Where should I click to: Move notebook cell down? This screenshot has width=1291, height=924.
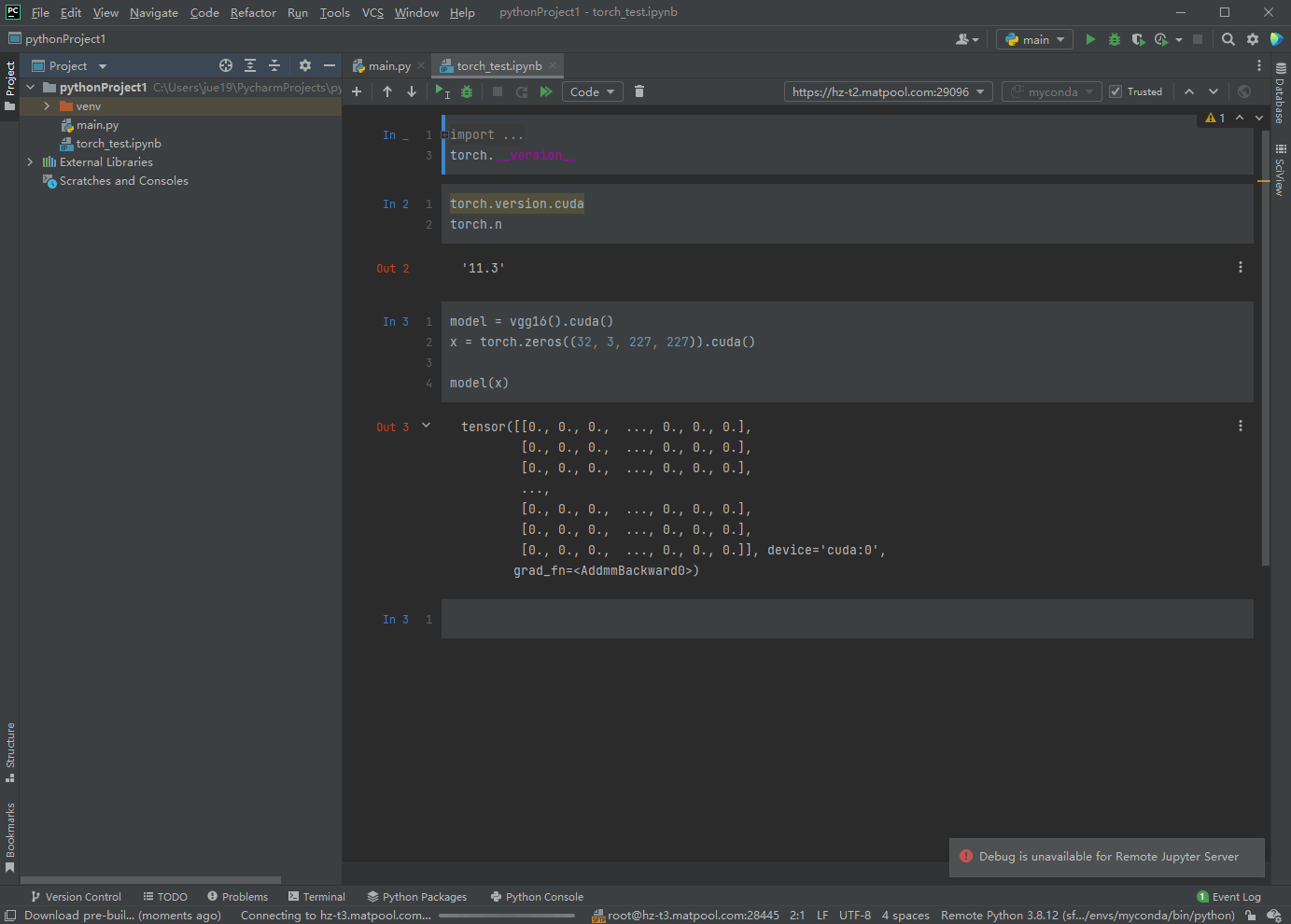pyautogui.click(x=412, y=91)
